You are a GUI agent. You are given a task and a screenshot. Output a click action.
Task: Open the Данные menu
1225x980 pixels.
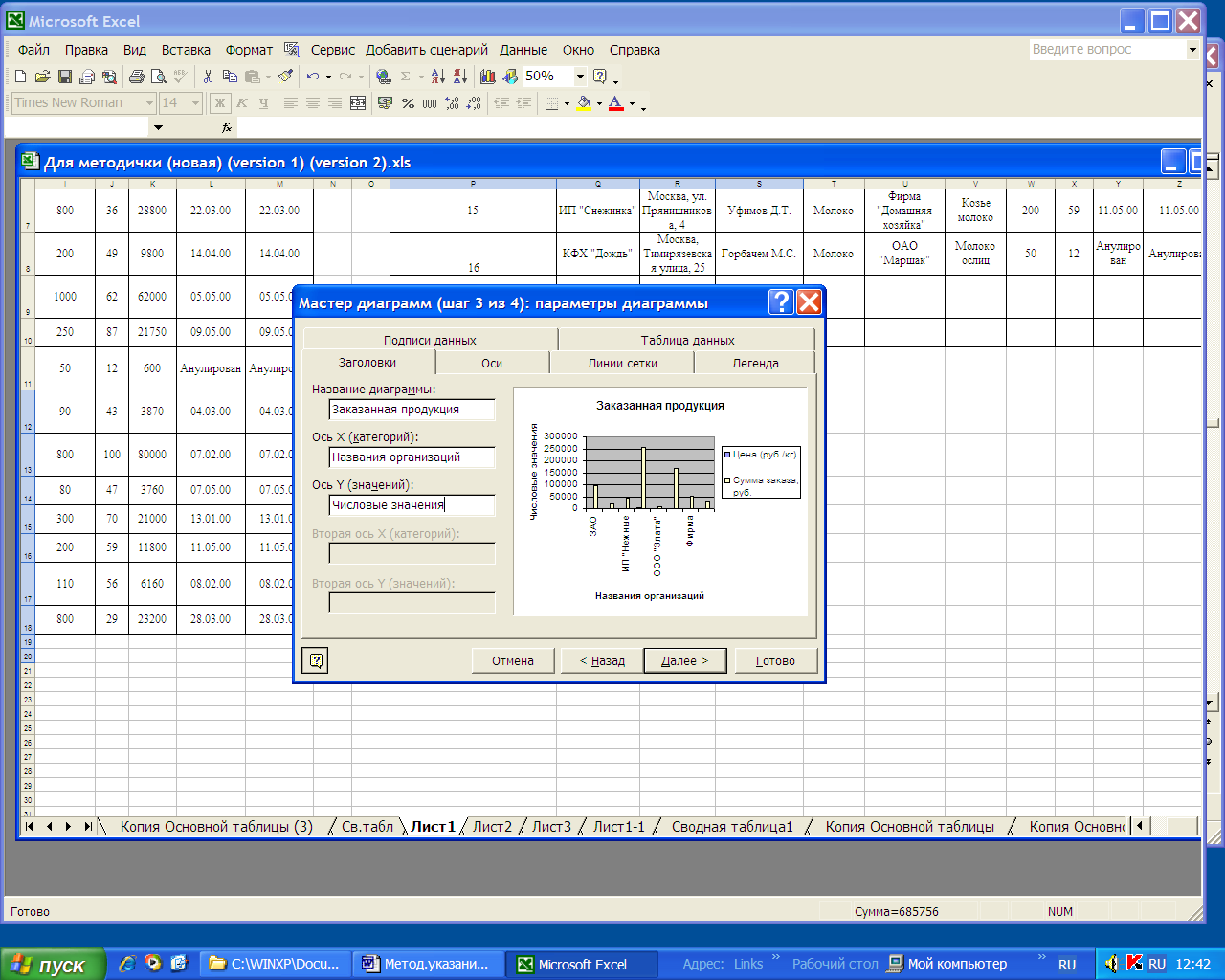523,50
